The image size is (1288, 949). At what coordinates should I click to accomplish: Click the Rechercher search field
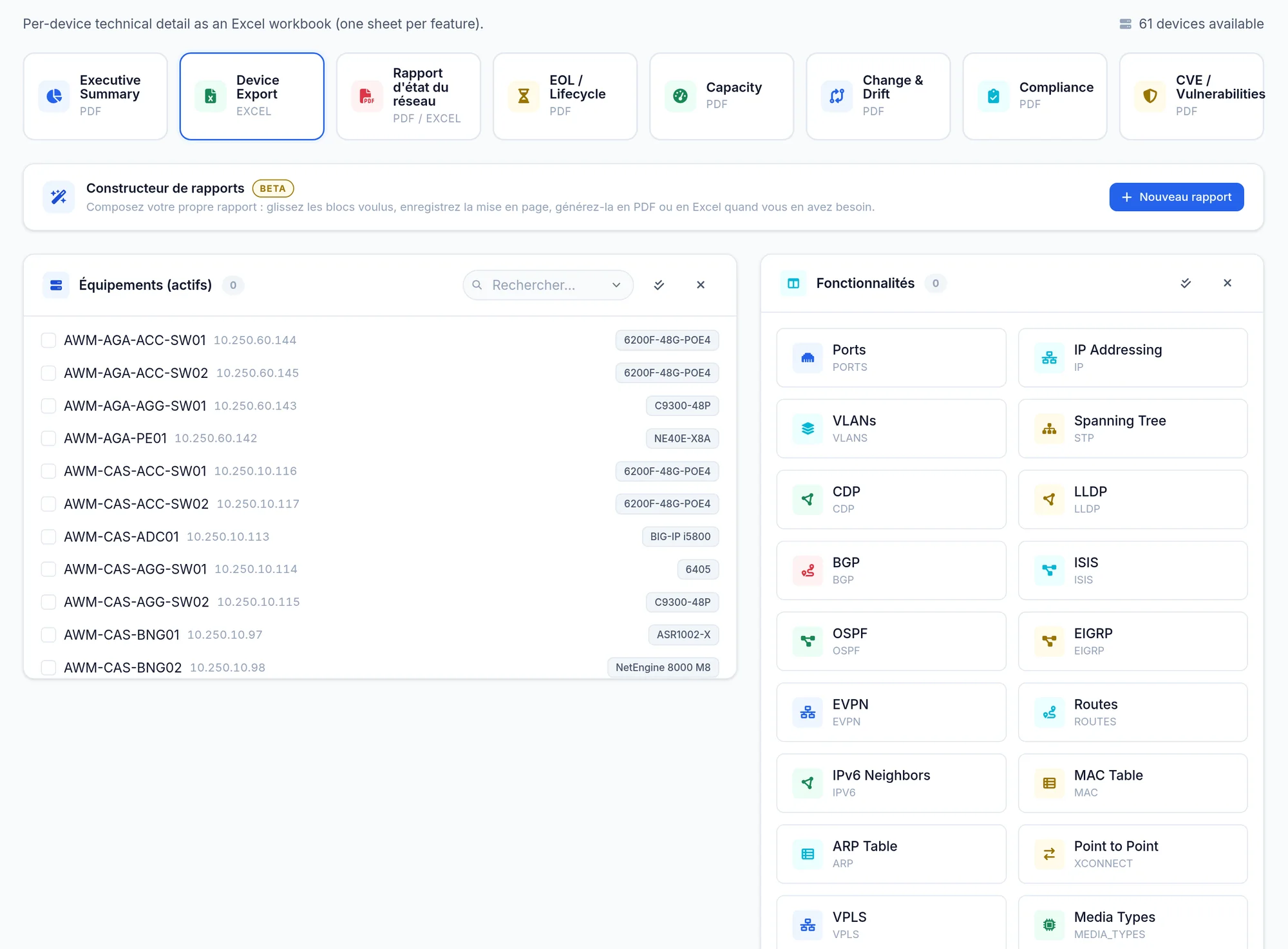(x=547, y=285)
